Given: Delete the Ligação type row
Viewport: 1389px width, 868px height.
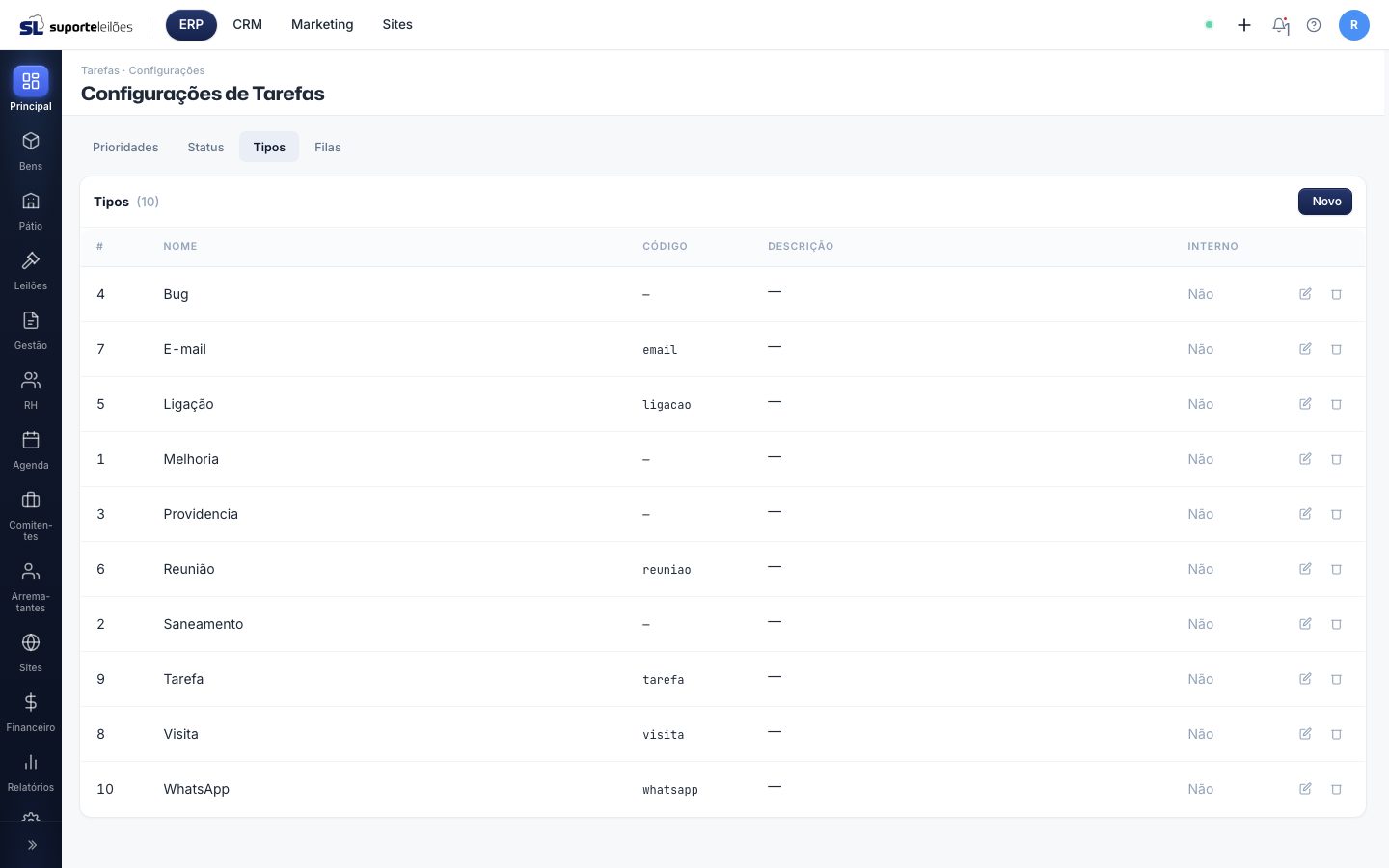Looking at the screenshot, I should 1337,404.
